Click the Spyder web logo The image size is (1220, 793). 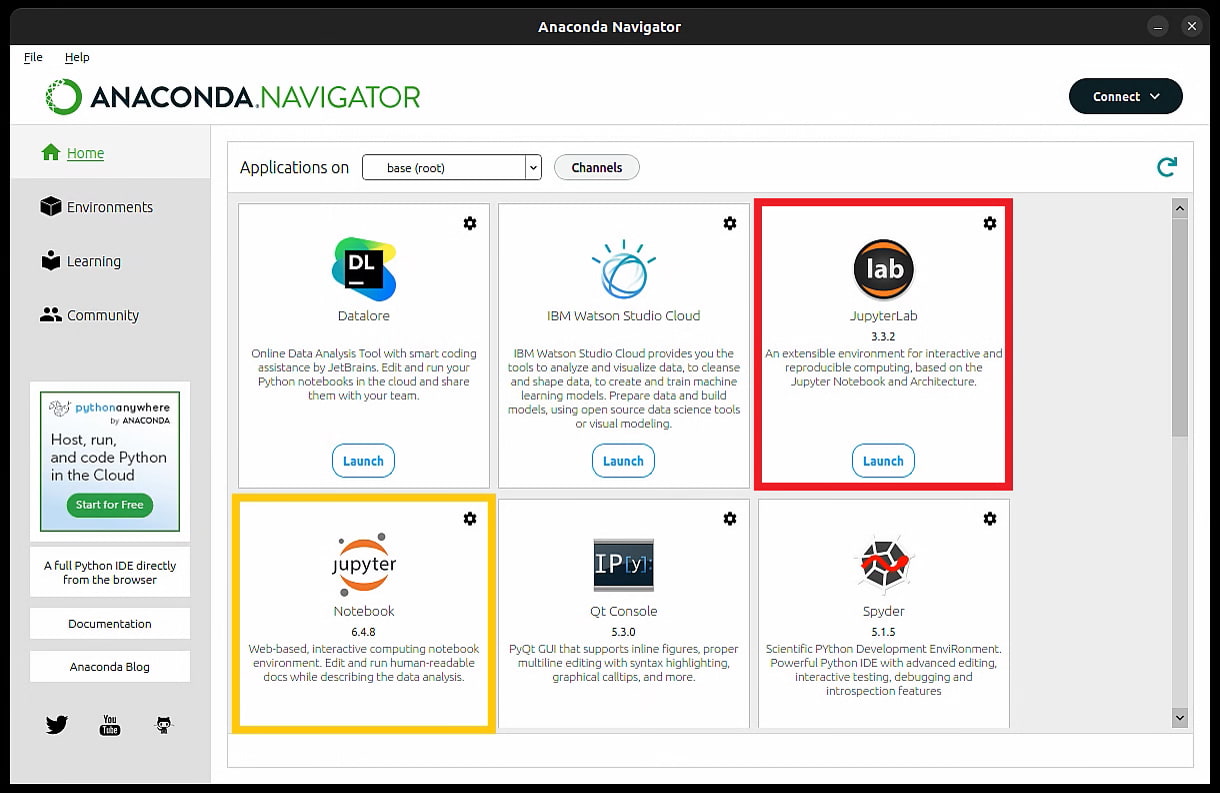[884, 565]
